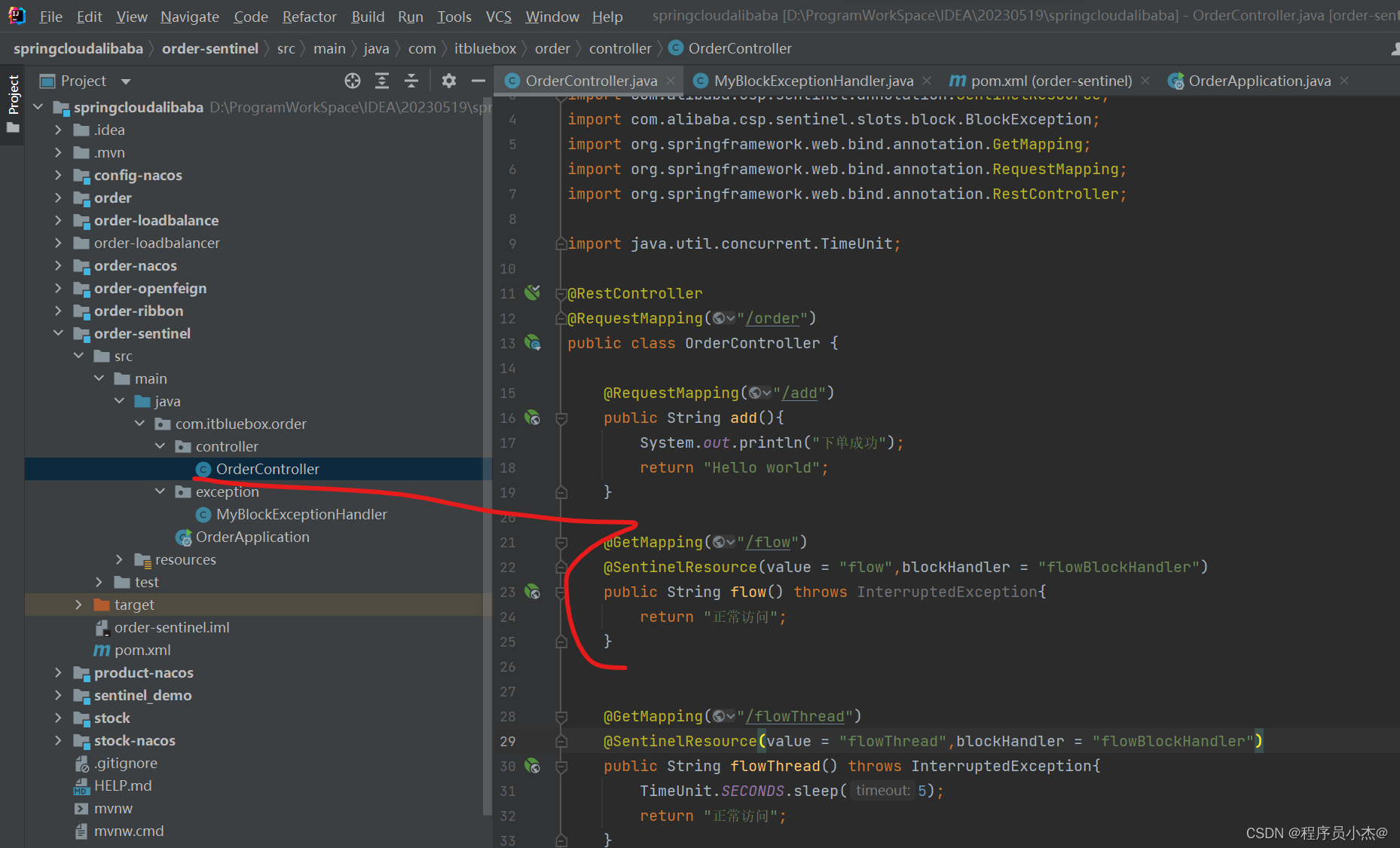Click the request mapping gutter icon on line 23
Screen dimensions: 1400x848
coord(533,592)
